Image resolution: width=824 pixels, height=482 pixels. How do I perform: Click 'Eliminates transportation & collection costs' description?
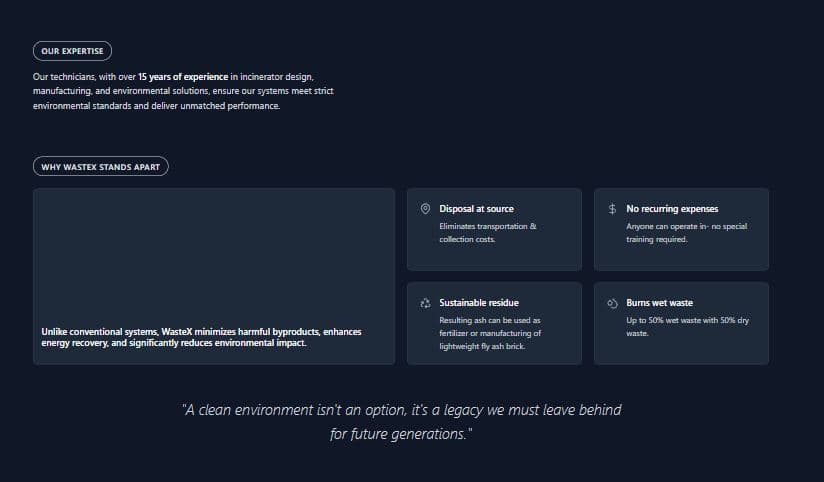tap(488, 232)
